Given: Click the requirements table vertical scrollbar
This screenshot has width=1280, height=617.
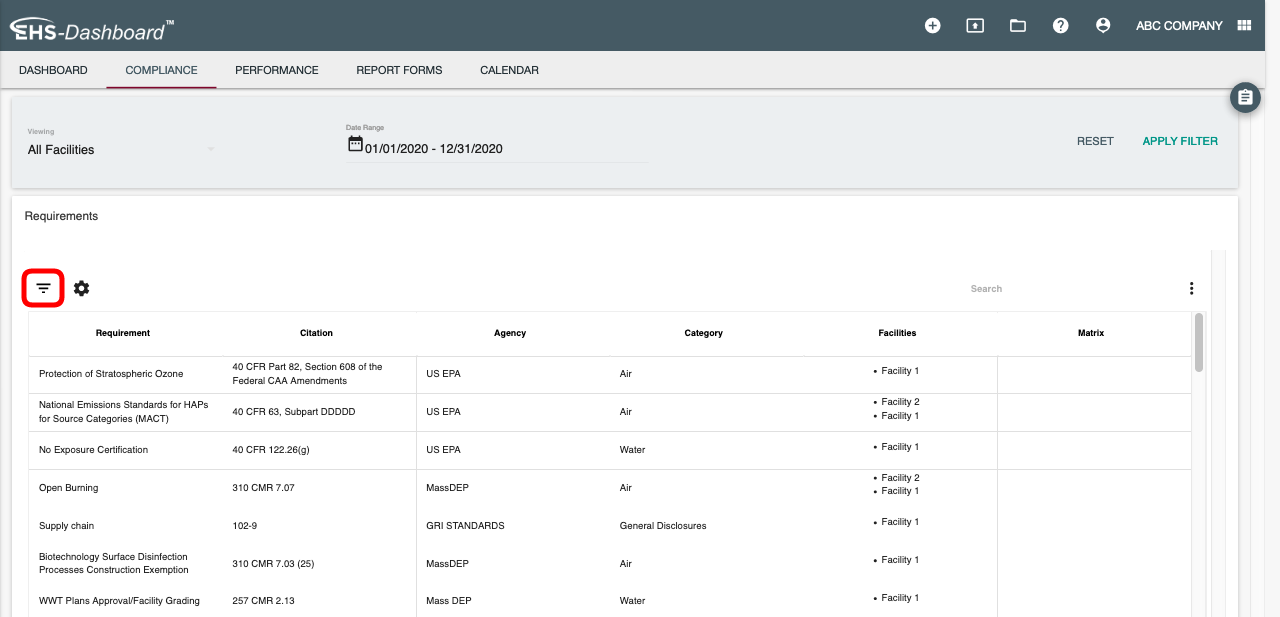Looking at the screenshot, I should (1199, 342).
